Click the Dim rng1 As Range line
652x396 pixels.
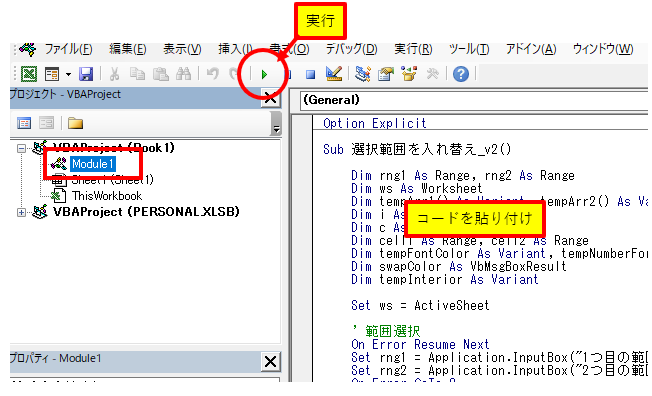point(463,176)
